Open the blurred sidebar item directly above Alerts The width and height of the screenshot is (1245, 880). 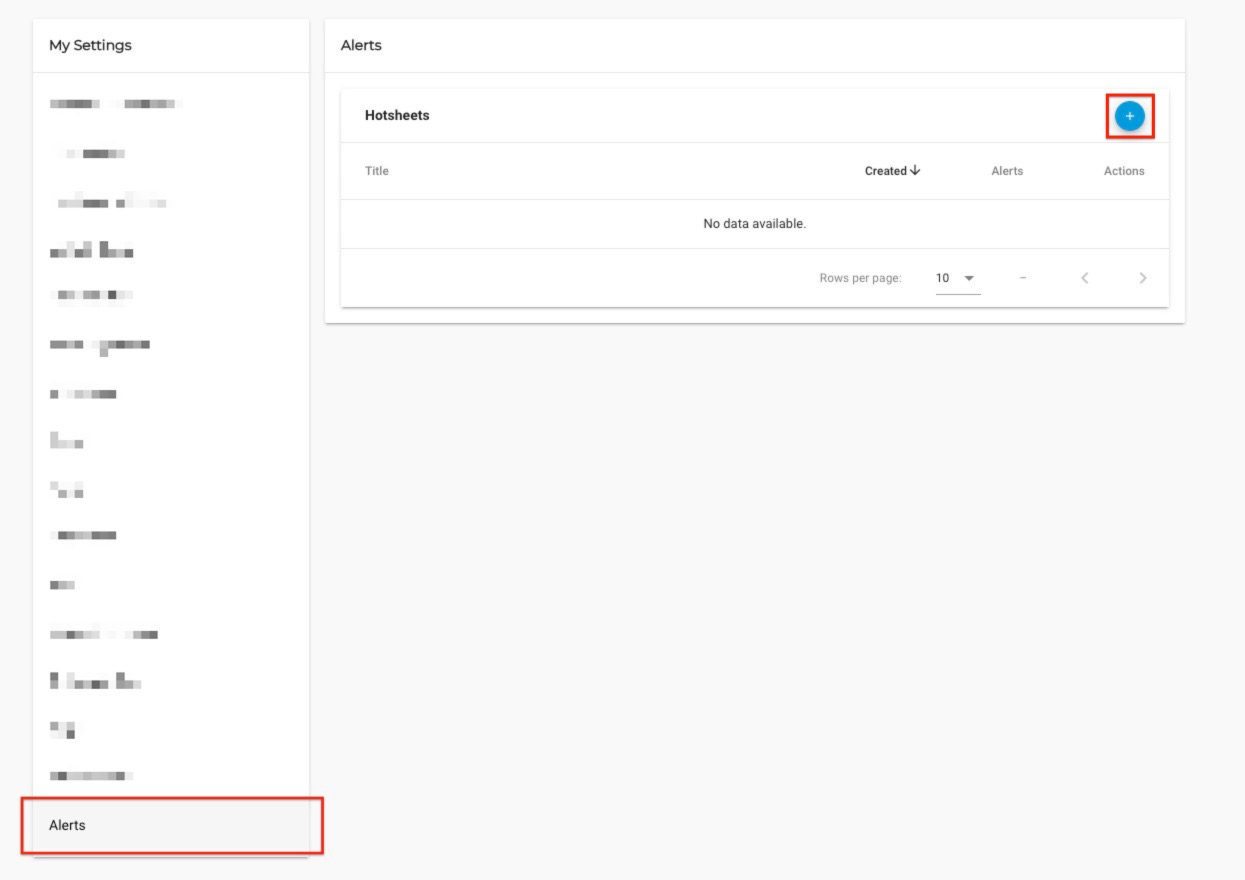(91, 775)
